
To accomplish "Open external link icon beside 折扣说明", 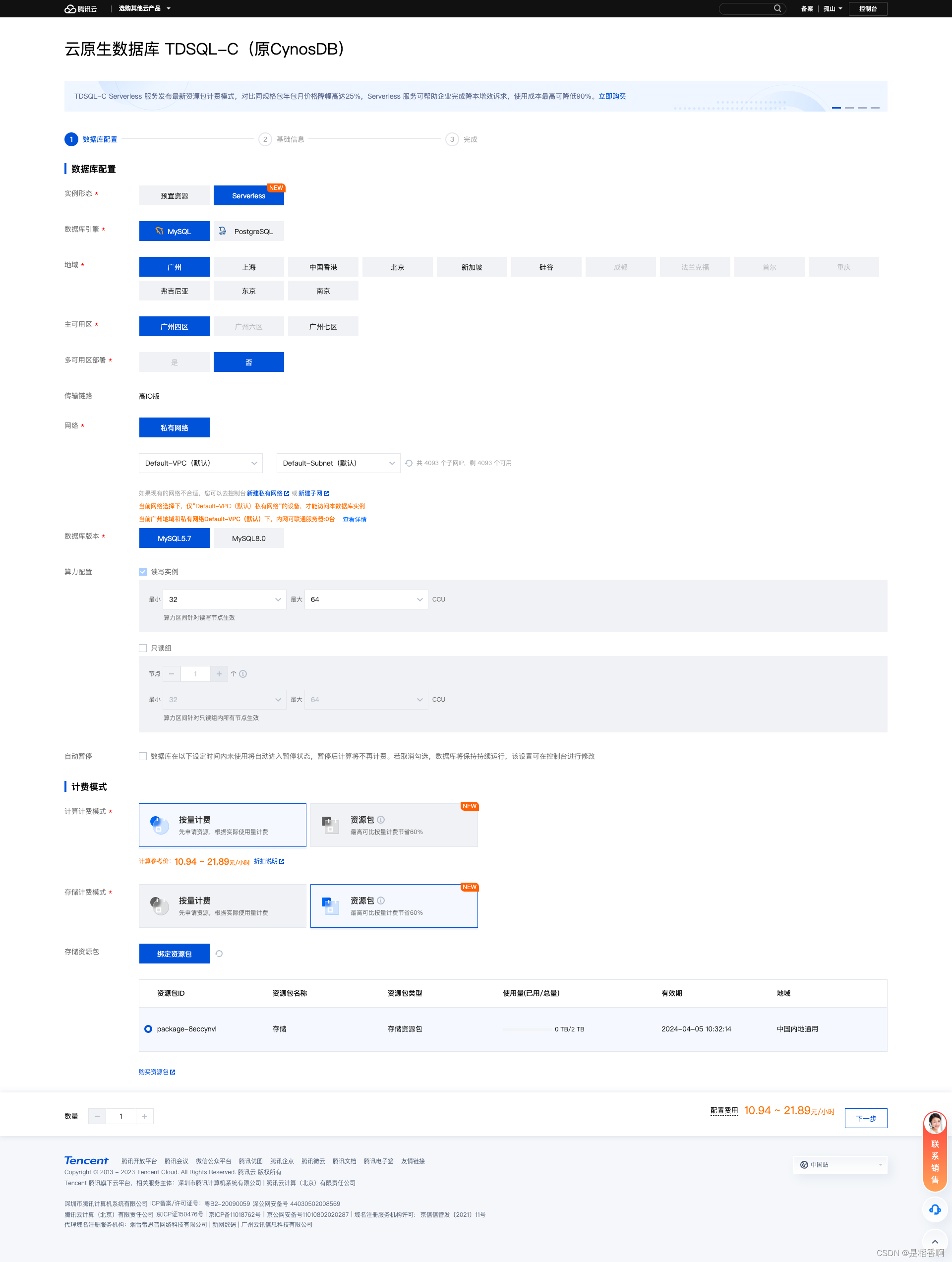I will point(281,861).
